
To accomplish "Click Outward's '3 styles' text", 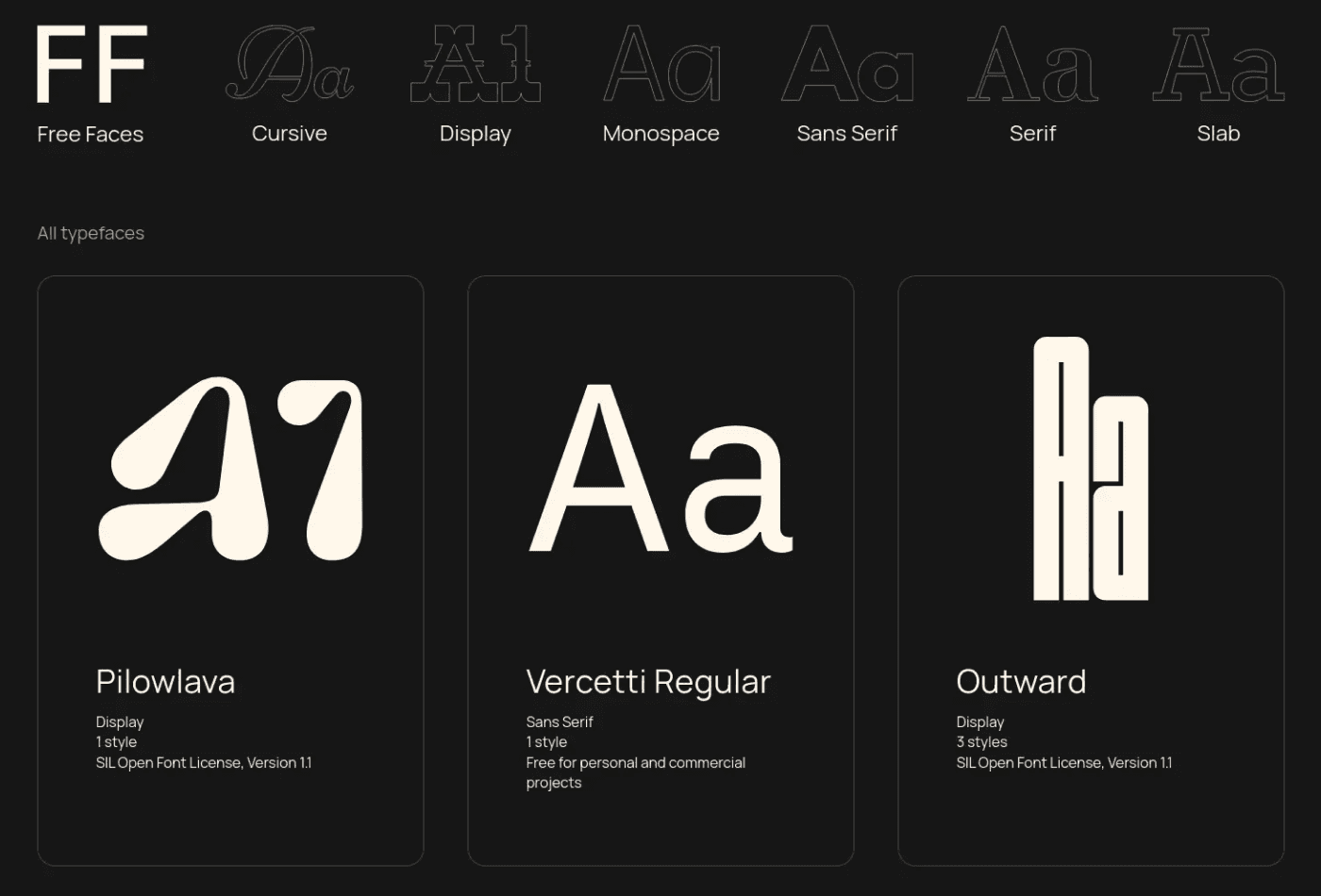I will tap(981, 742).
